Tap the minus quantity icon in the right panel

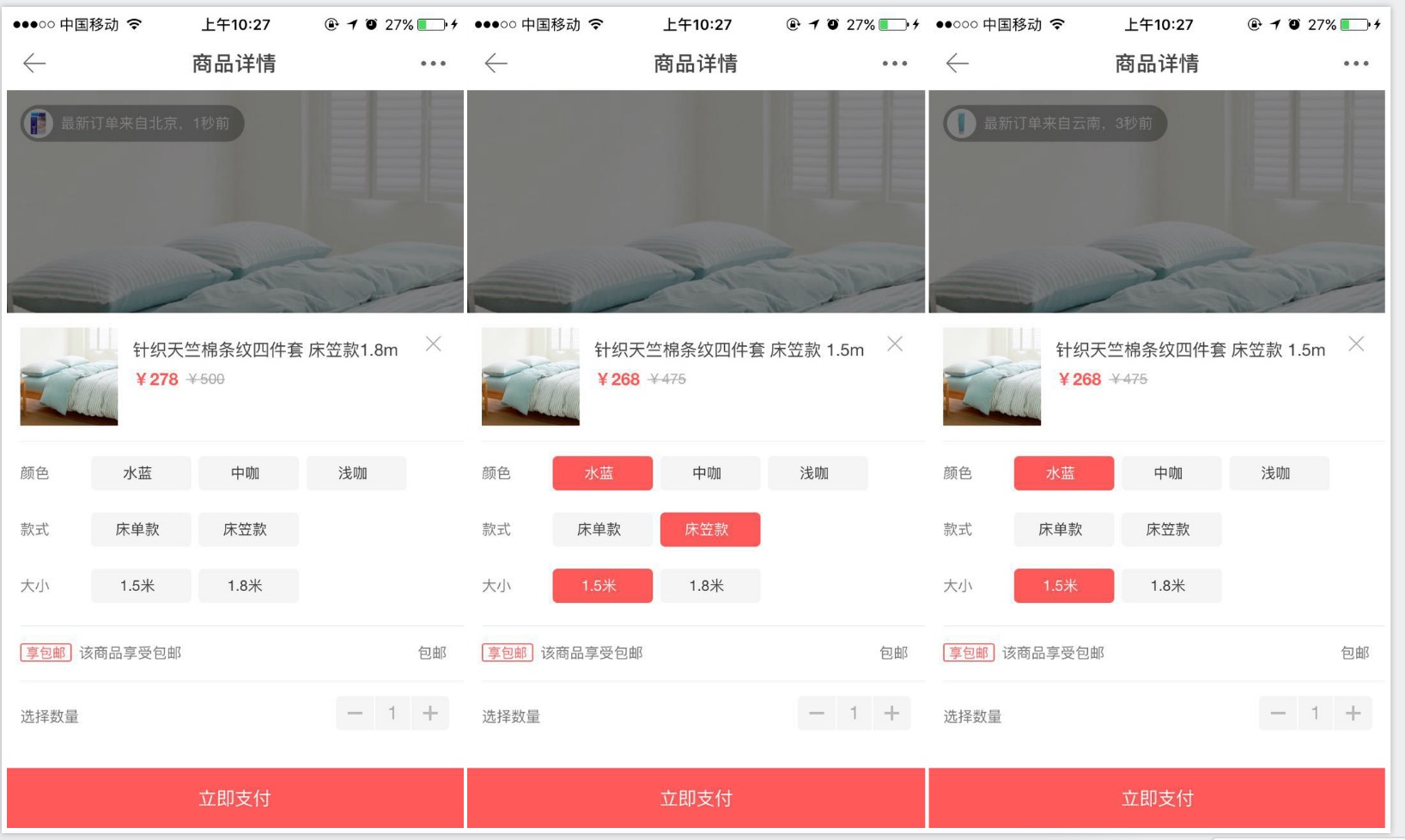[x=1278, y=713]
